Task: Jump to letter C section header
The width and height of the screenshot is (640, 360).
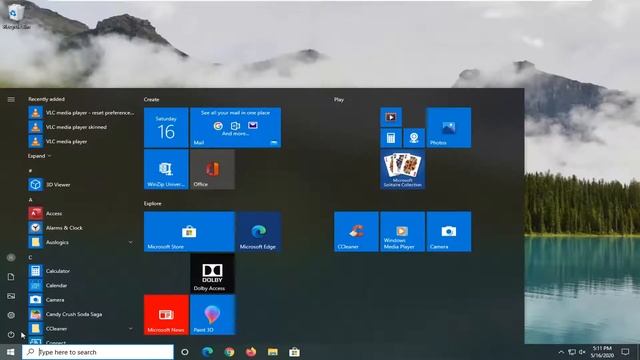Action: tap(31, 257)
